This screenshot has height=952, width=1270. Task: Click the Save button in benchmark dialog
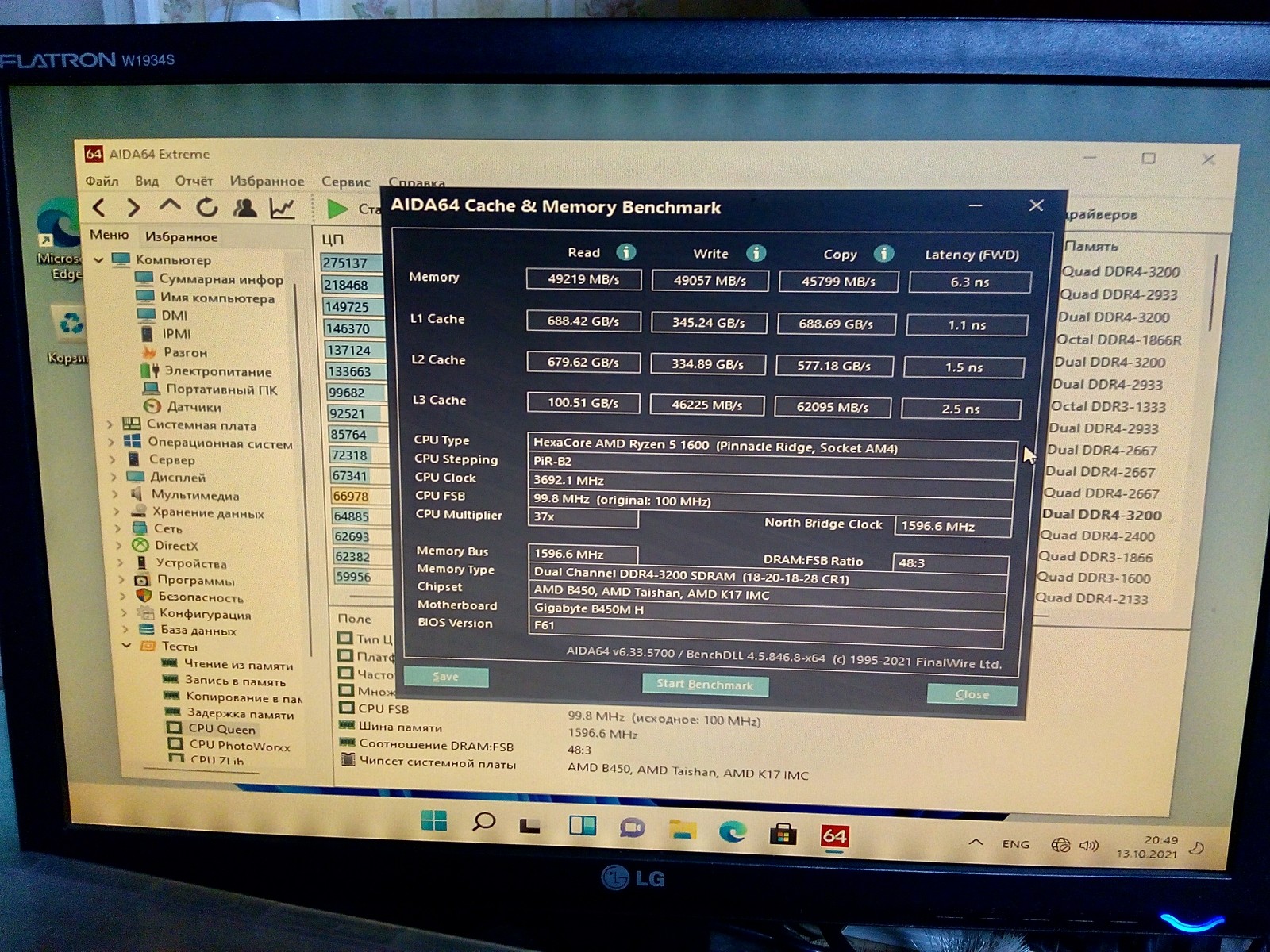click(x=445, y=677)
